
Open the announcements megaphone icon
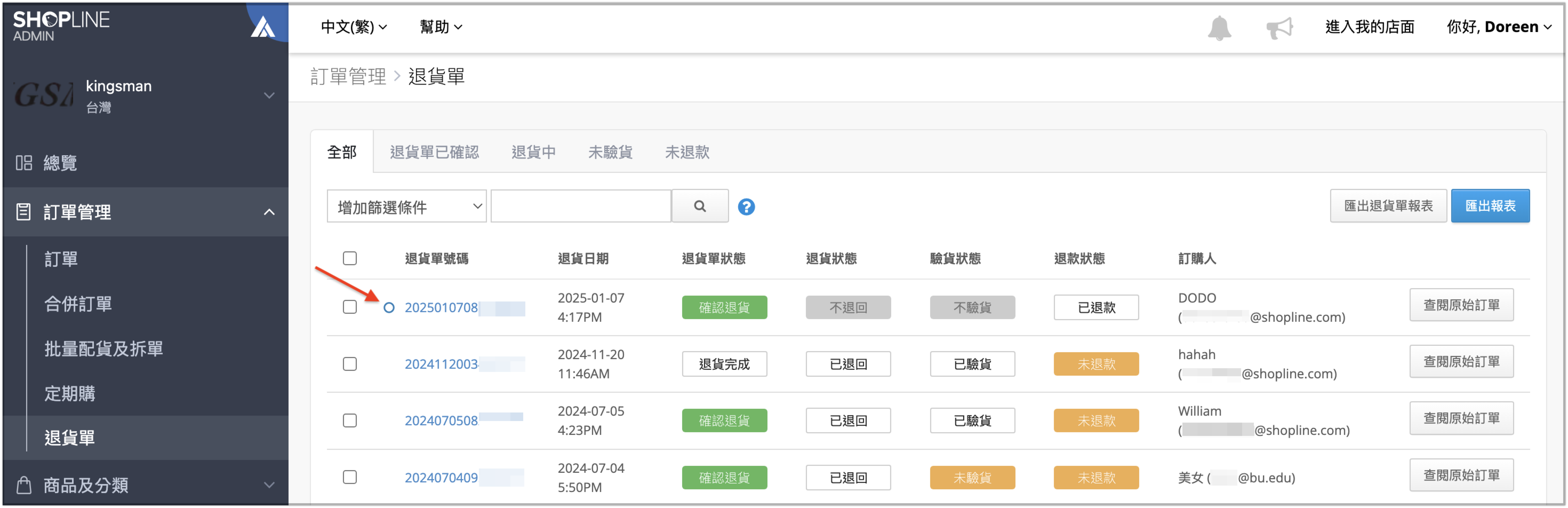coord(1279,28)
